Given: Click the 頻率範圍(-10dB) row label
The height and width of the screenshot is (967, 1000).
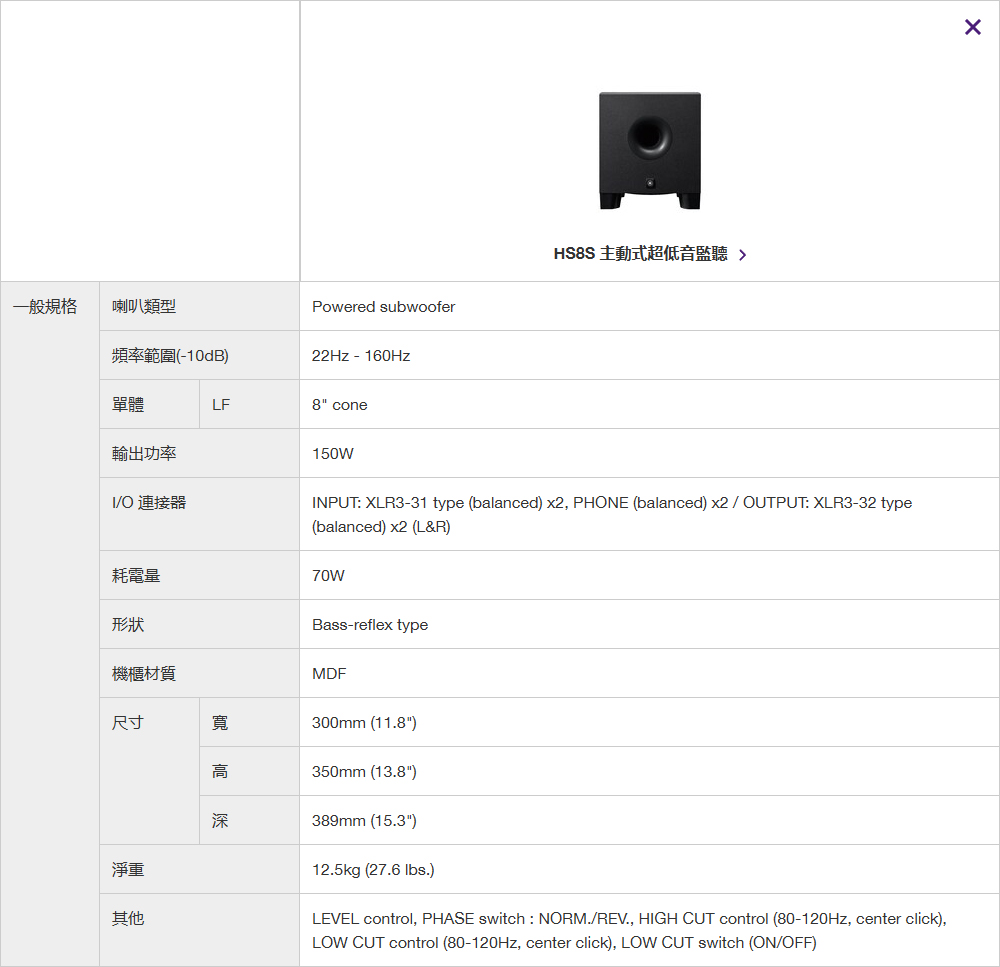Looking at the screenshot, I should point(162,356).
